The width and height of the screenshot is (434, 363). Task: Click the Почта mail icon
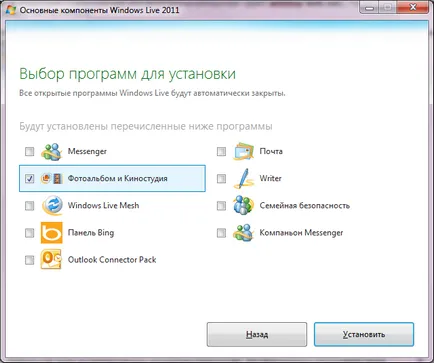tap(244, 152)
